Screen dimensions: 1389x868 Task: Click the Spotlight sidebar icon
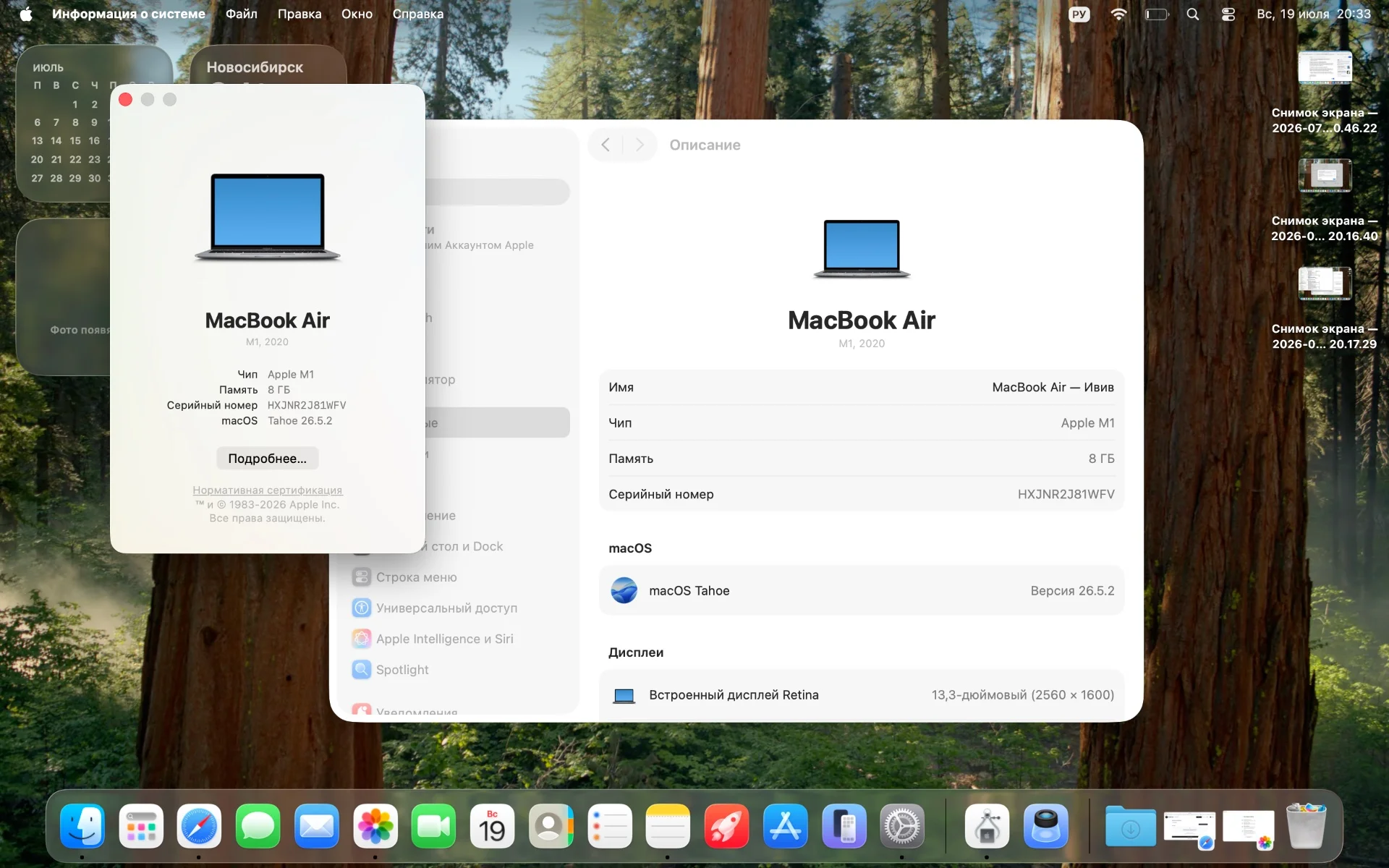coord(362,670)
